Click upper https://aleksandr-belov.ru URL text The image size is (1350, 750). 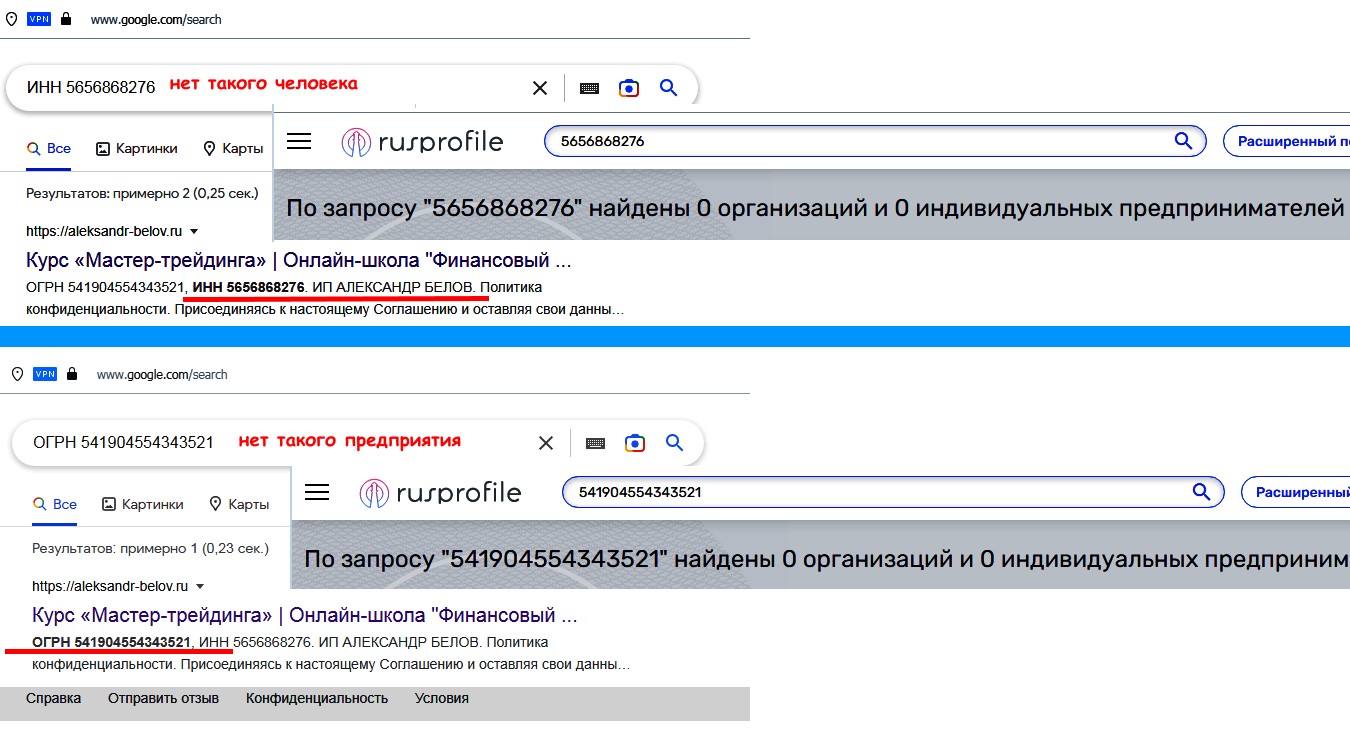point(104,231)
